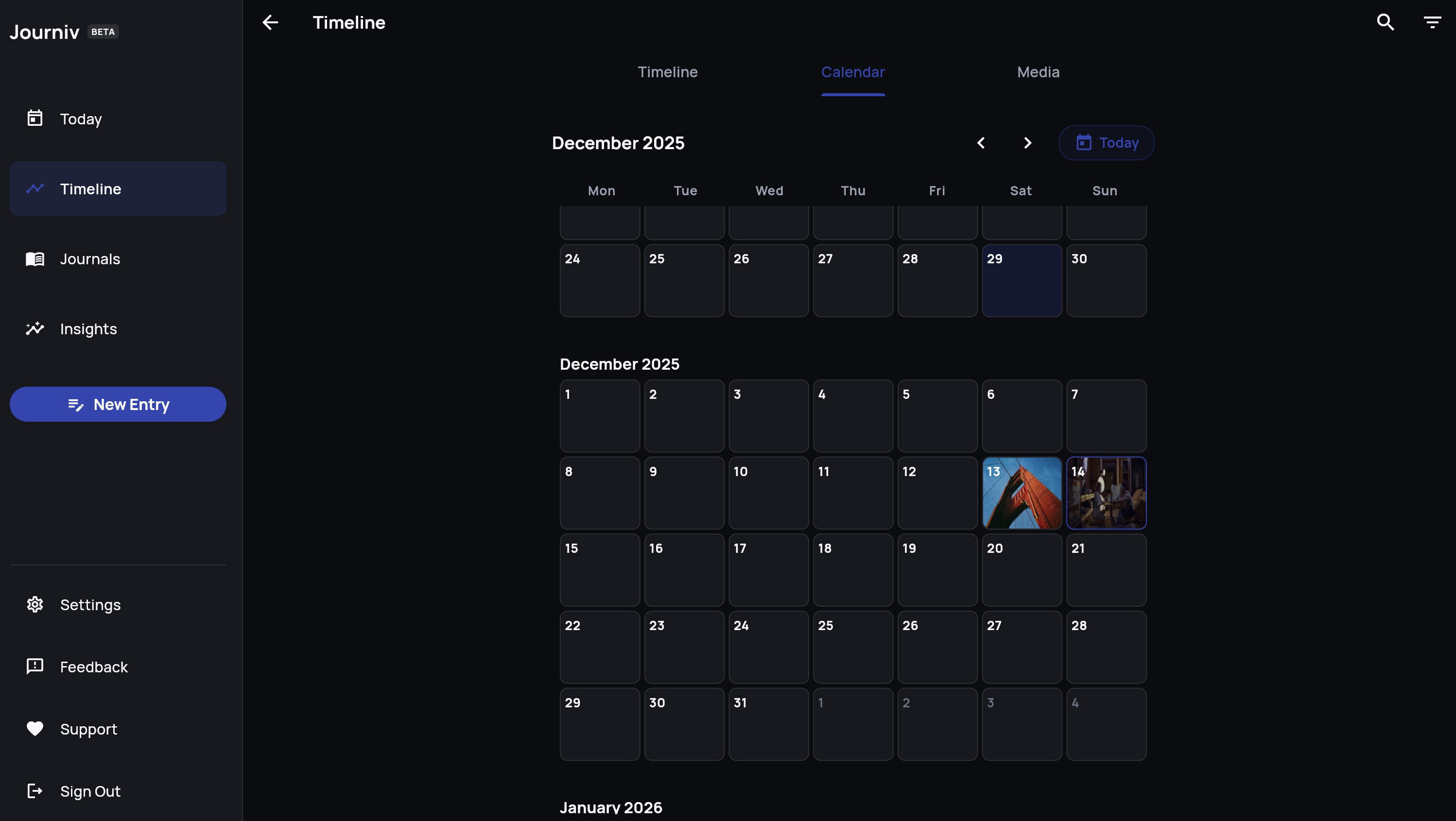Image resolution: width=1456 pixels, height=821 pixels.
Task: Open search using the magnifying glass icon
Action: pos(1386,22)
